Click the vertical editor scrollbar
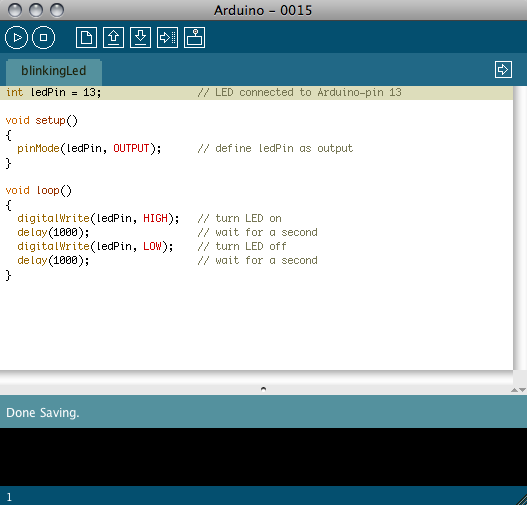The width and height of the screenshot is (527, 505). (520, 228)
